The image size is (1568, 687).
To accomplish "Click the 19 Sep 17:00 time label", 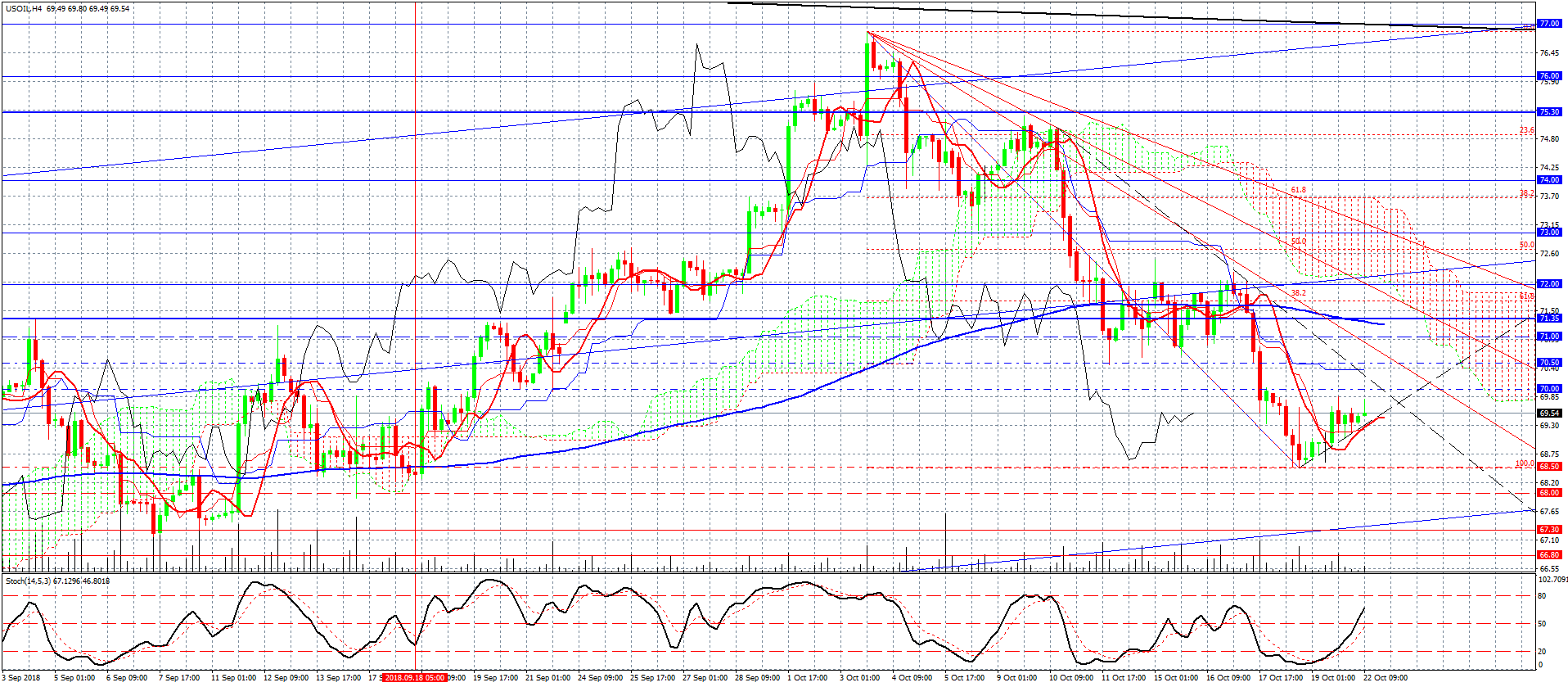I will pyautogui.click(x=495, y=678).
